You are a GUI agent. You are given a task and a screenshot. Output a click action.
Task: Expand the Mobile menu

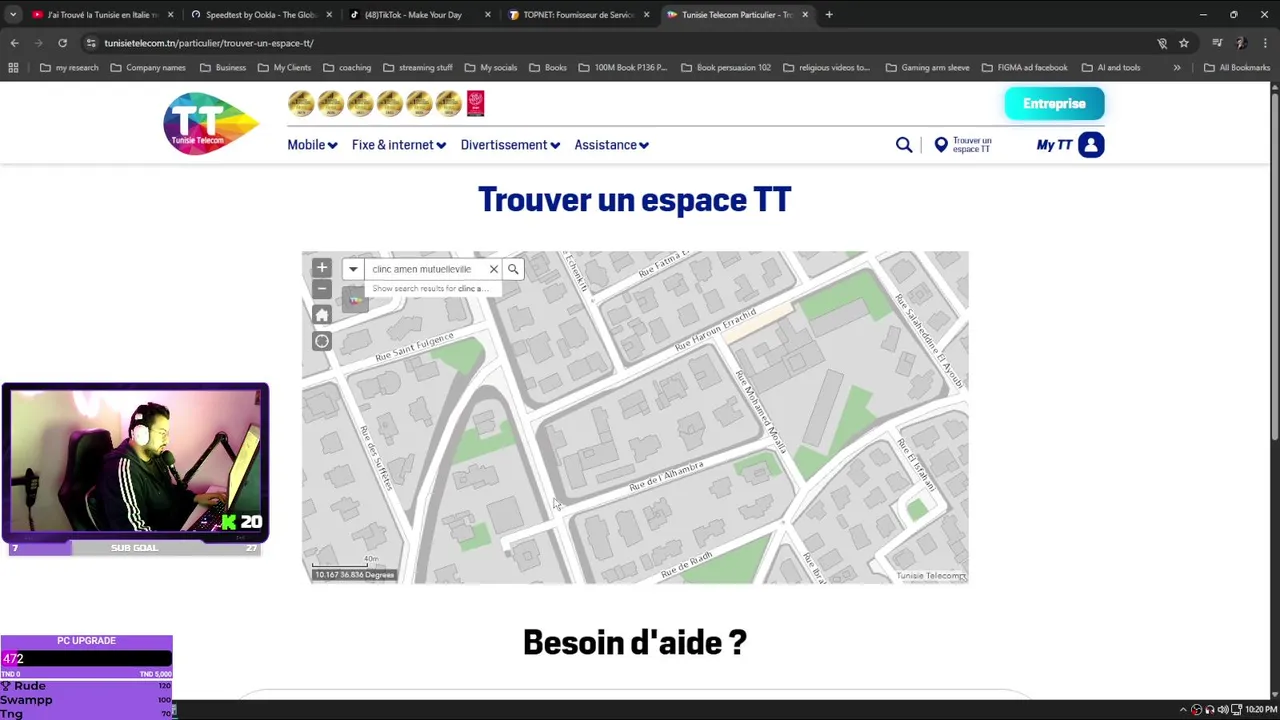click(312, 145)
